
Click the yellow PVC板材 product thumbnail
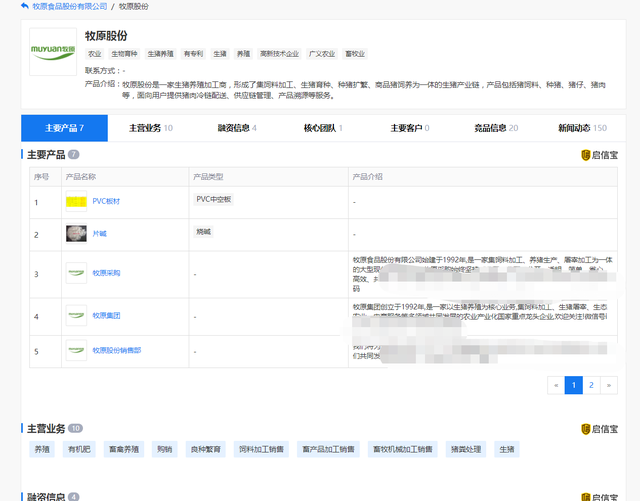(x=76, y=201)
